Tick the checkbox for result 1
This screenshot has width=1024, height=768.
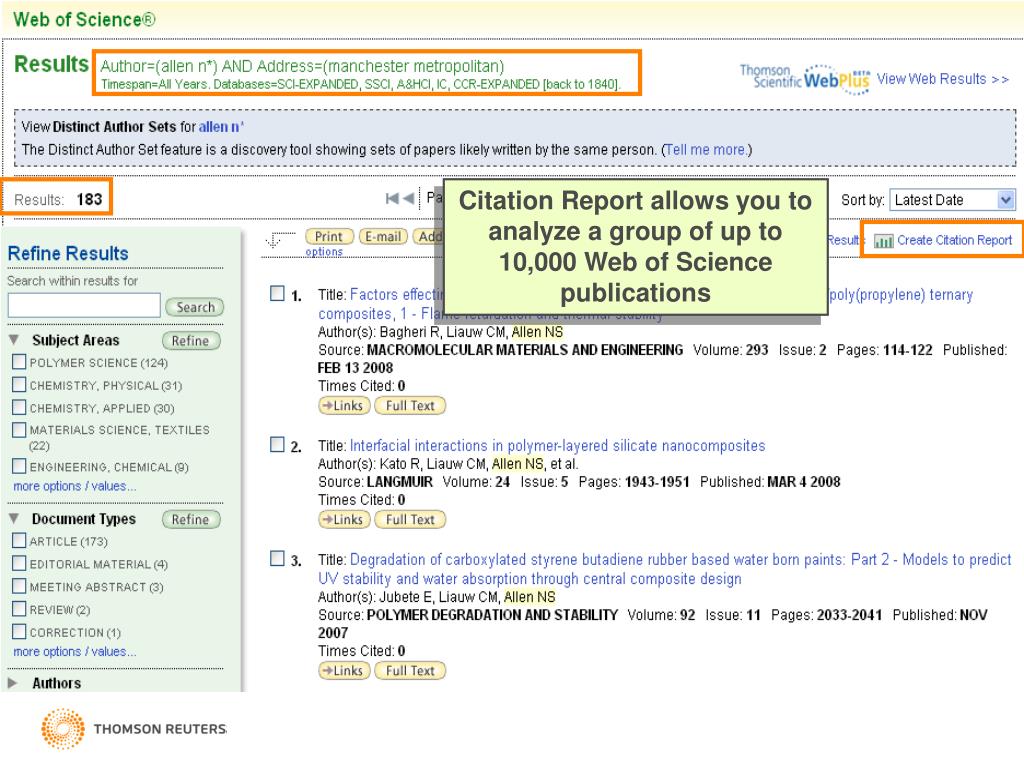277,293
